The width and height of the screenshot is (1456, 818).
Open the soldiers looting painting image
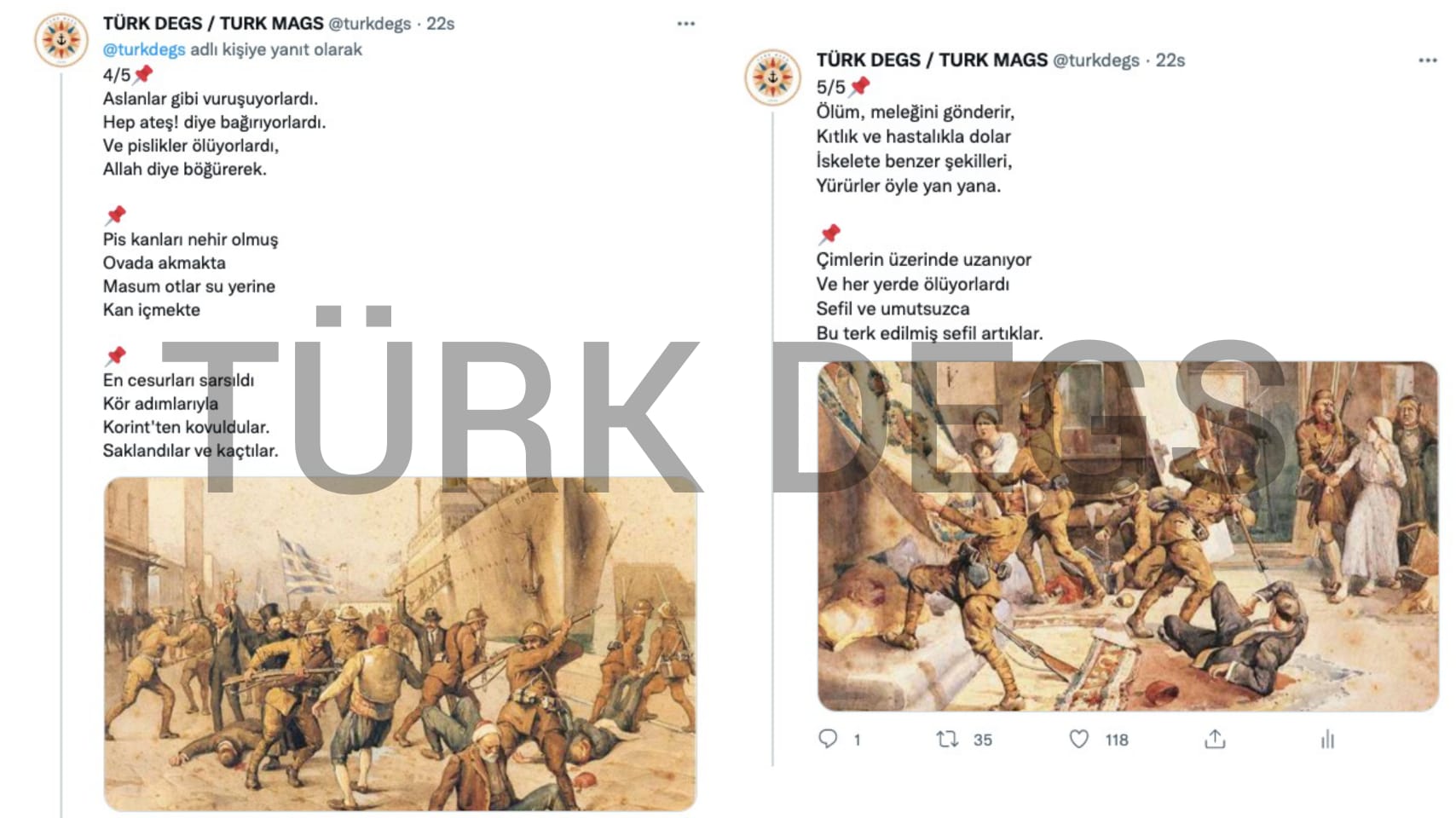coord(1128,536)
